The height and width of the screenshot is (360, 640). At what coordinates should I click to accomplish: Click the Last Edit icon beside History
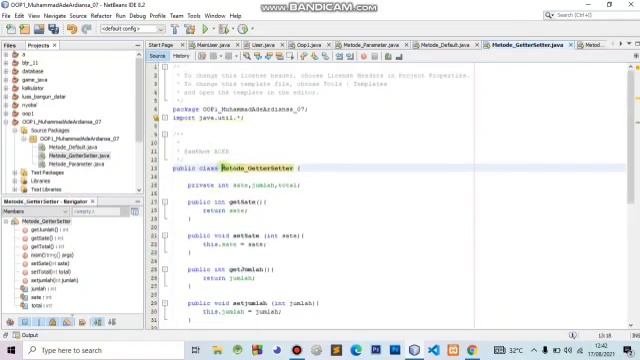[x=202, y=56]
